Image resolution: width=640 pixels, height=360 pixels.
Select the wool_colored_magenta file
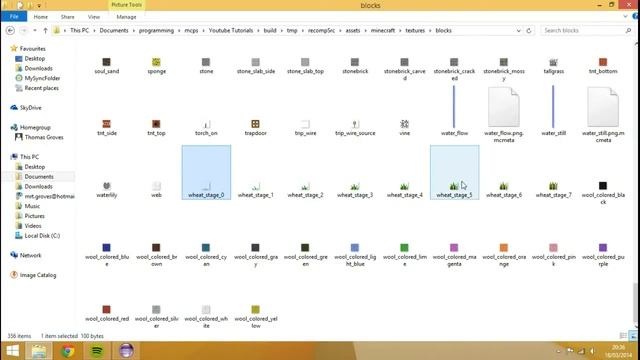(x=454, y=256)
